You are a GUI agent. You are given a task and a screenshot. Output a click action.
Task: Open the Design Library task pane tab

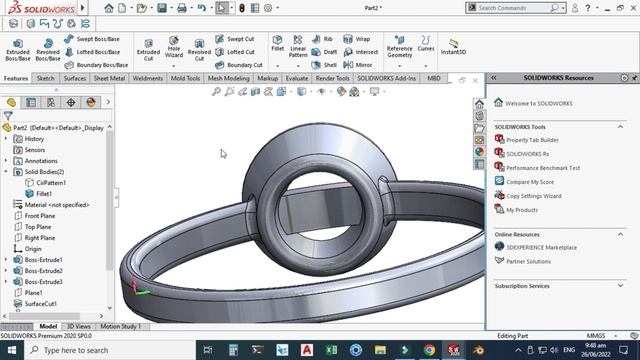tap(480, 116)
